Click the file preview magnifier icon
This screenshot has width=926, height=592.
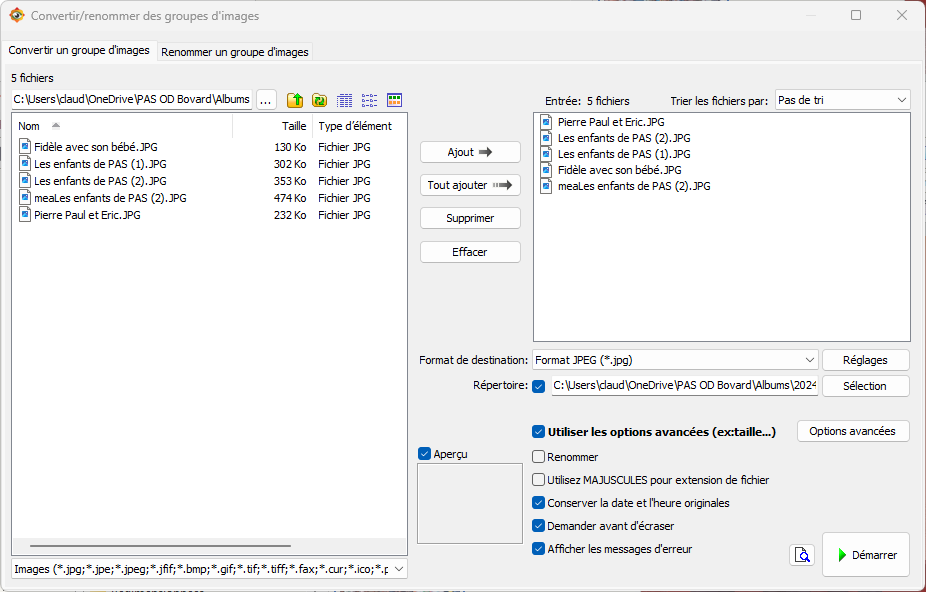pos(802,555)
